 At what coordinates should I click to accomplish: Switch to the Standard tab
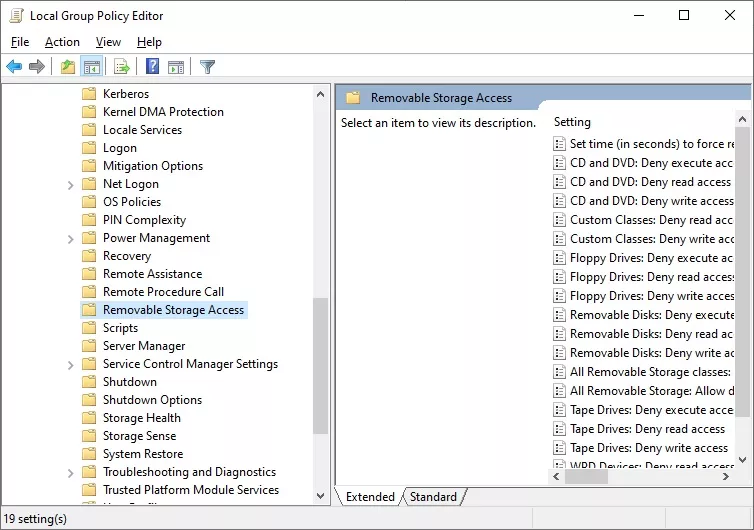pyautogui.click(x=433, y=496)
